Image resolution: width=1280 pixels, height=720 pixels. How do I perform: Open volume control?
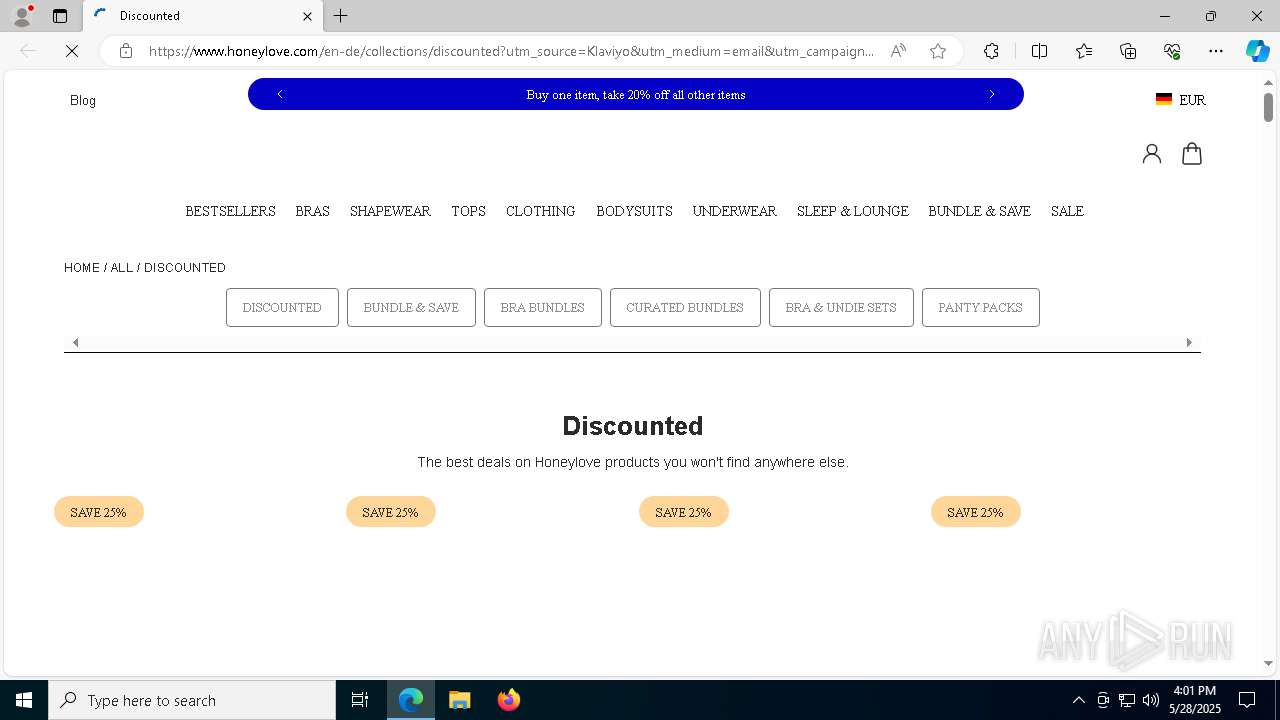[x=1151, y=700]
